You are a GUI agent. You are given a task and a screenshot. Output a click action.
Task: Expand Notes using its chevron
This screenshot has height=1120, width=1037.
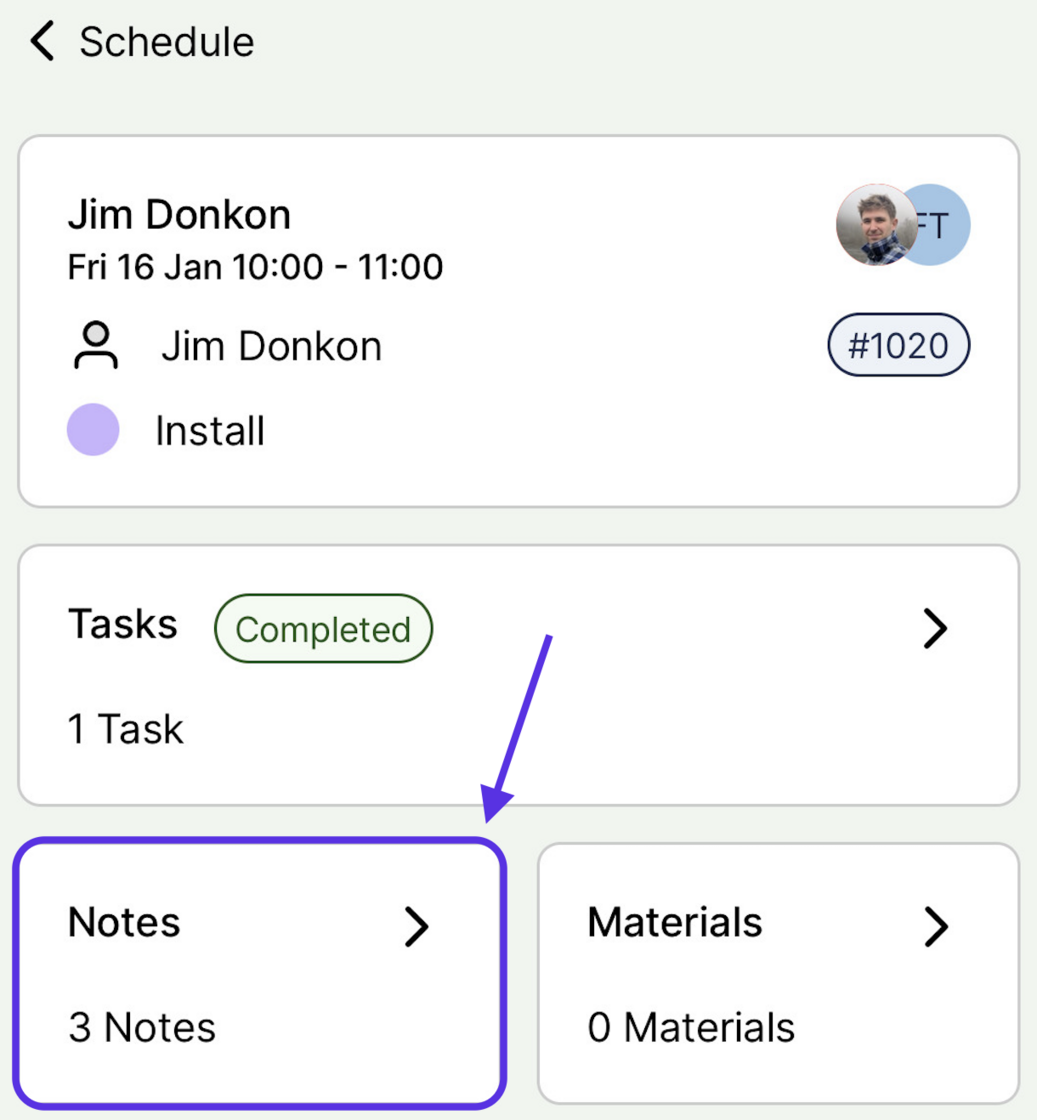tap(416, 927)
